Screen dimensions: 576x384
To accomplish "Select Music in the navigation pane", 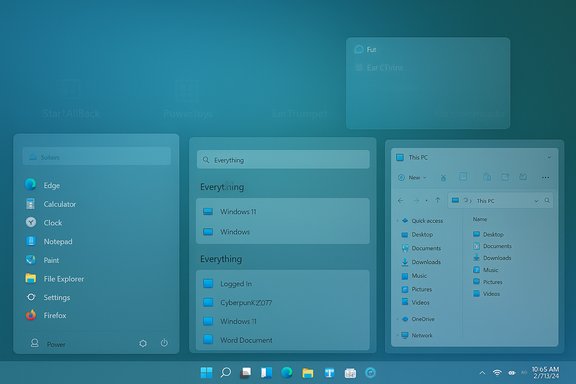I will pyautogui.click(x=414, y=276).
